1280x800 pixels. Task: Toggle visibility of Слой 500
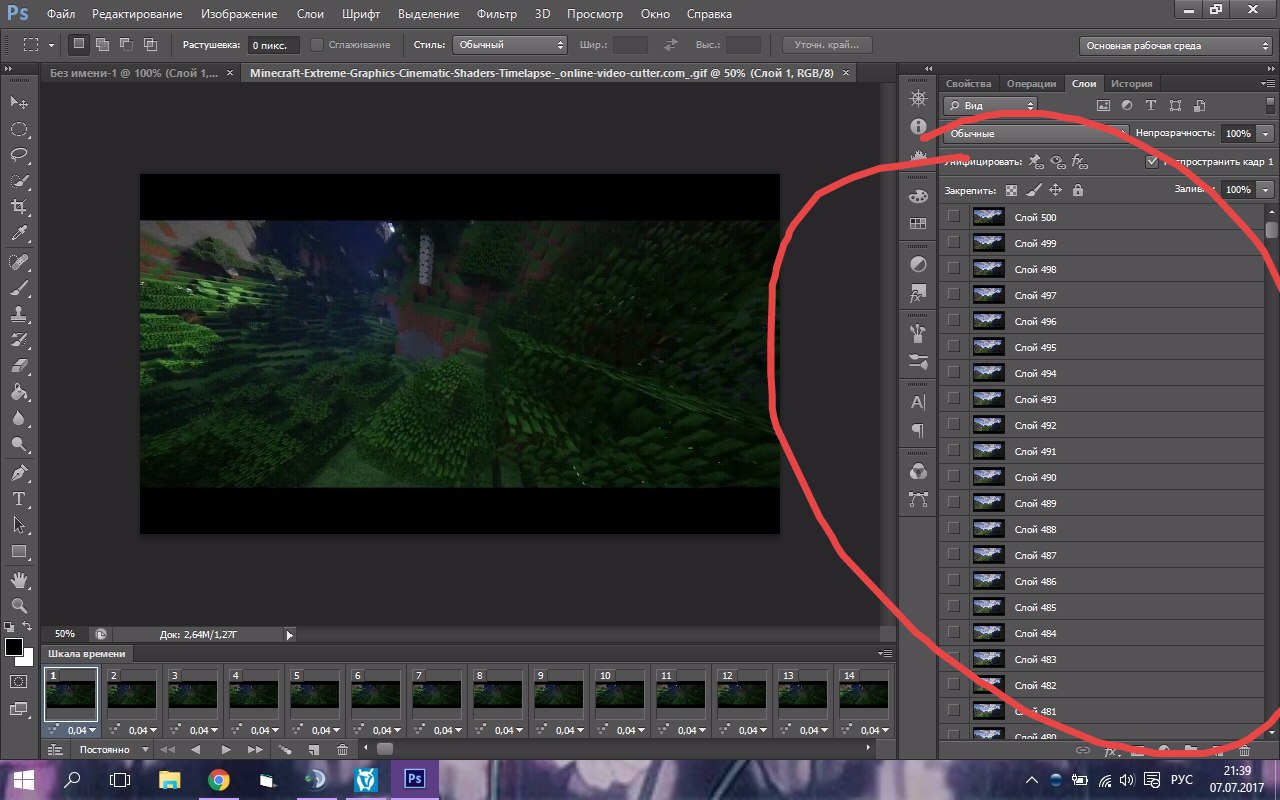[953, 217]
